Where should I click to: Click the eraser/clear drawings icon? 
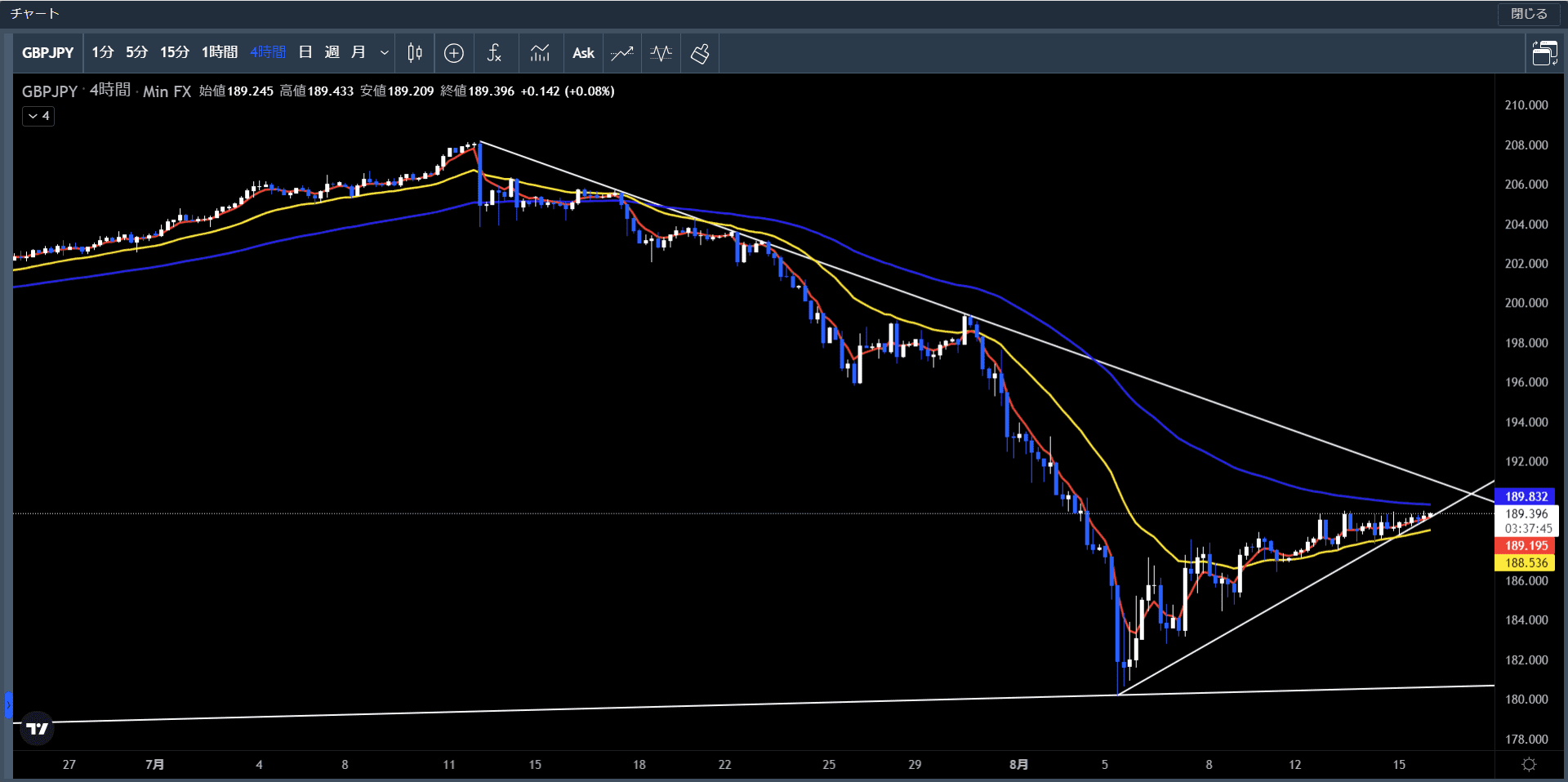(x=700, y=53)
